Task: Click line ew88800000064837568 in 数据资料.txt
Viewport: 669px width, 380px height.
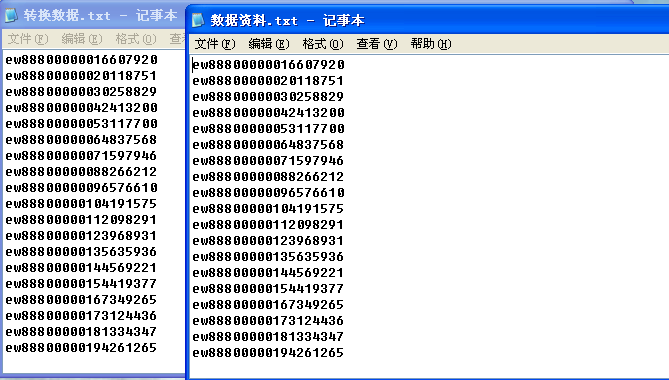Action: click(x=268, y=145)
